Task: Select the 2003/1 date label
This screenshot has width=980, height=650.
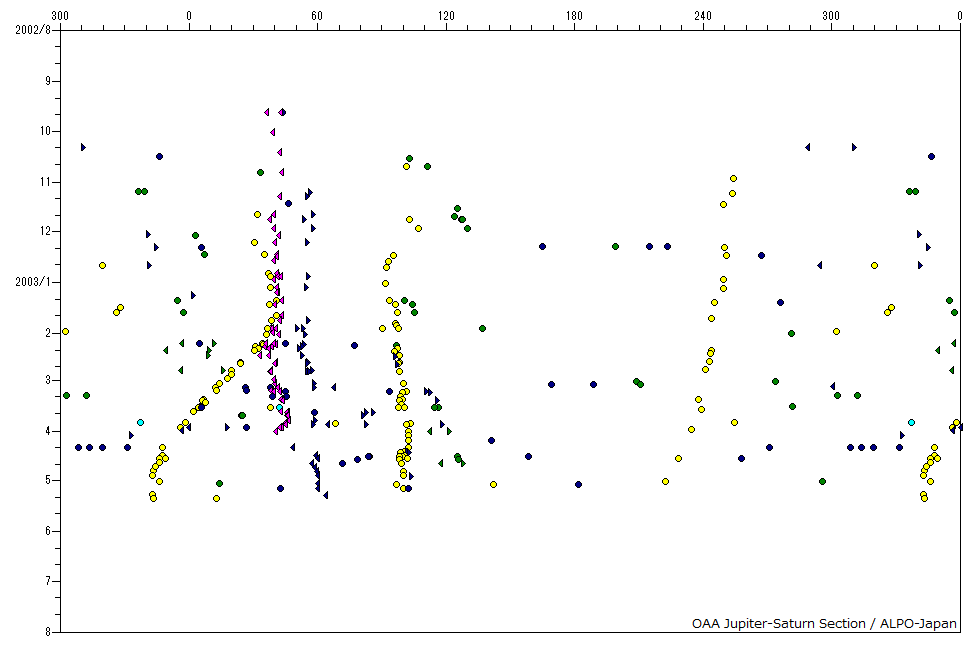Action: click(33, 282)
